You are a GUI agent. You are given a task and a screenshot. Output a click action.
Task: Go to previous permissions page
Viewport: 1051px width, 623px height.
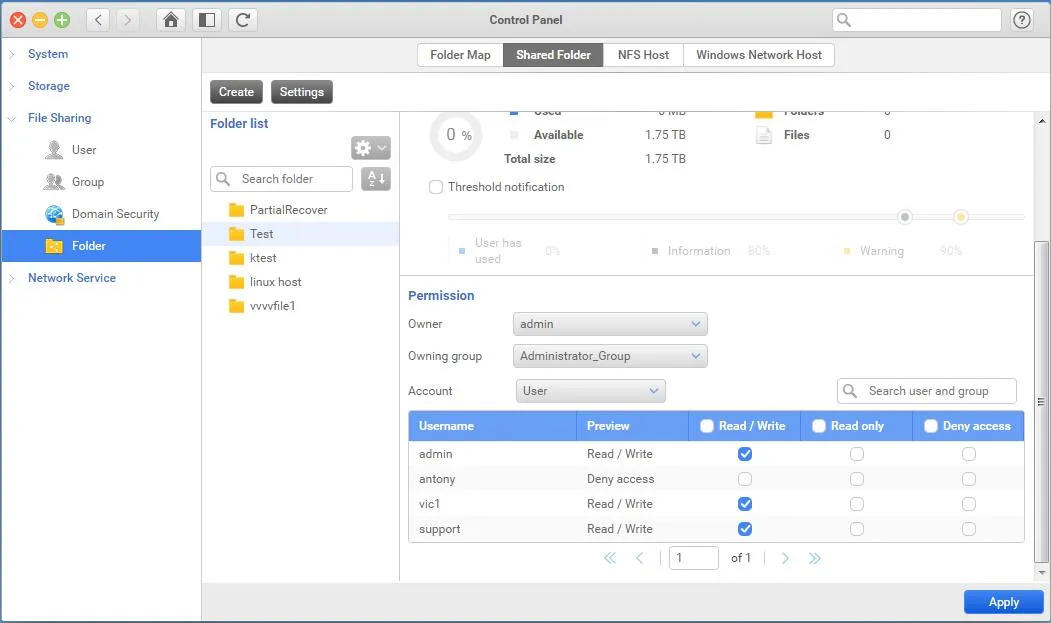coord(639,558)
